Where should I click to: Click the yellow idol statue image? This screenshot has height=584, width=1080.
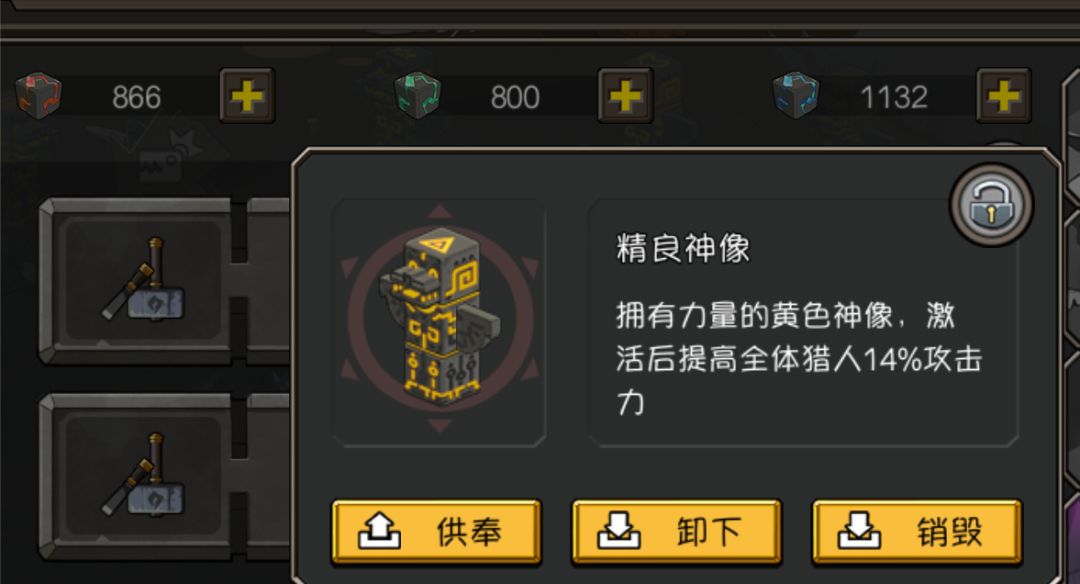point(439,318)
